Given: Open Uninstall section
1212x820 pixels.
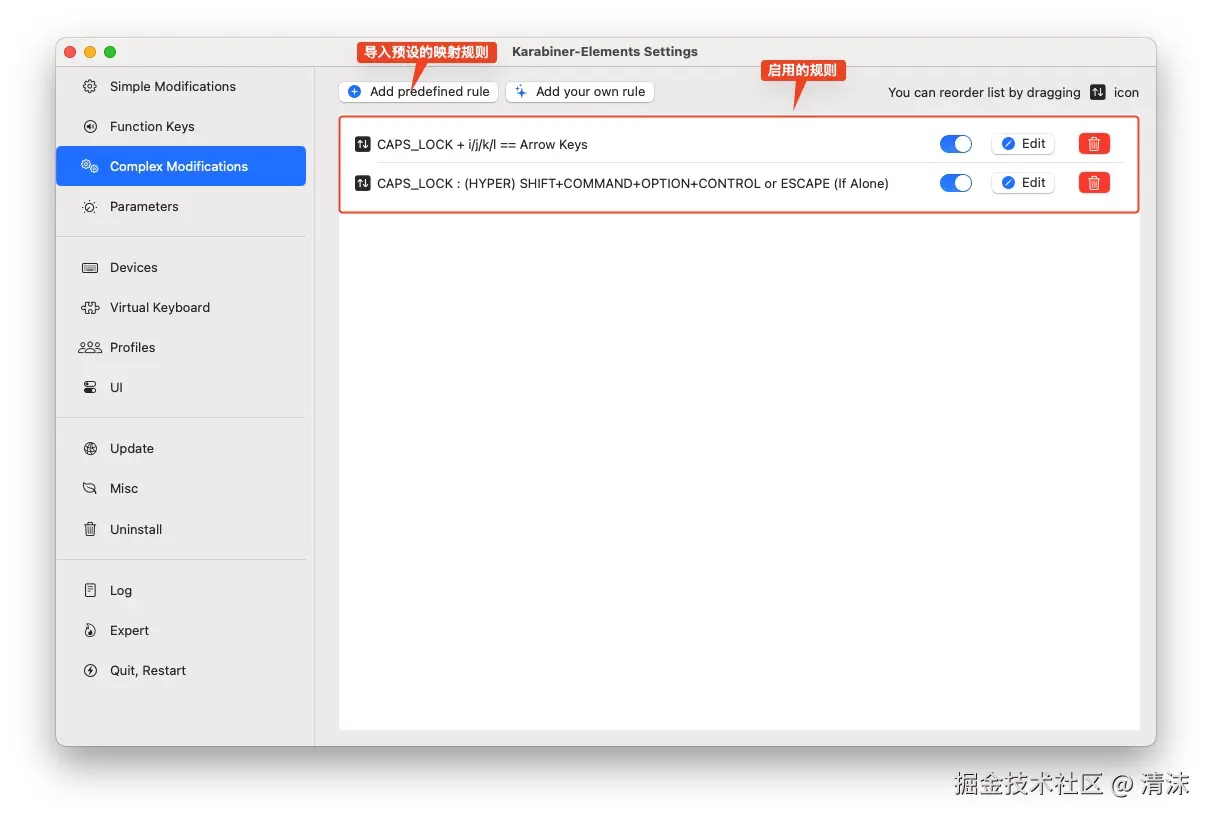Looking at the screenshot, I should (181, 529).
